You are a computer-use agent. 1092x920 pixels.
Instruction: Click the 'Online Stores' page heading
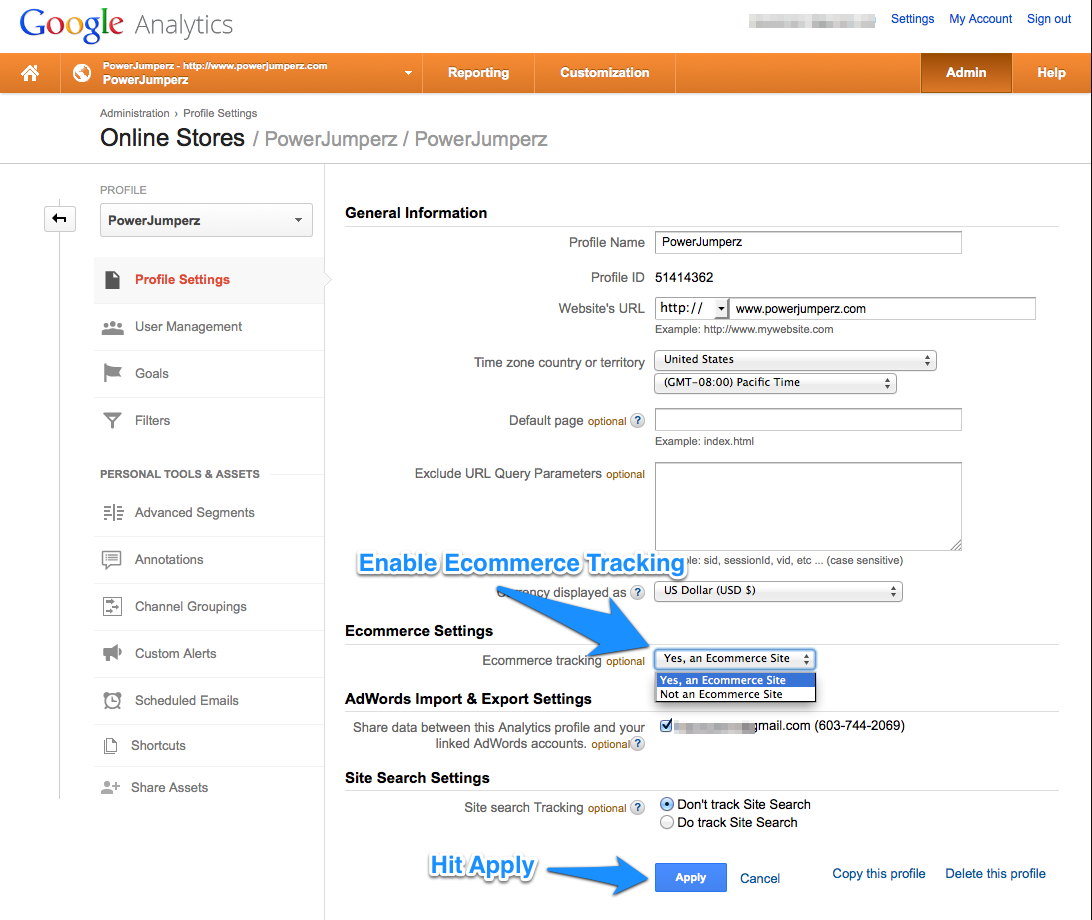(x=173, y=138)
